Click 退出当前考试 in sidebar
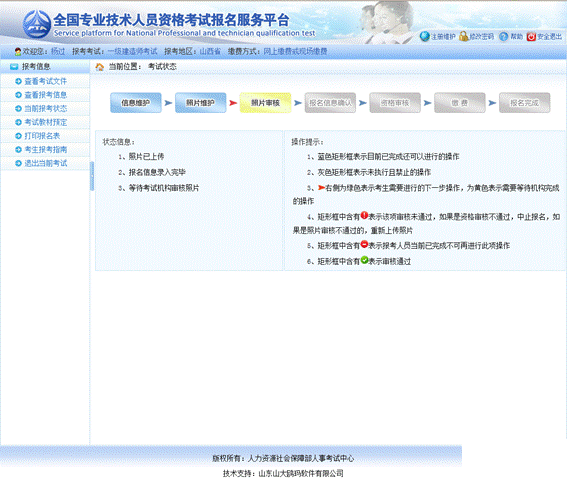The image size is (567, 484). coord(46,164)
